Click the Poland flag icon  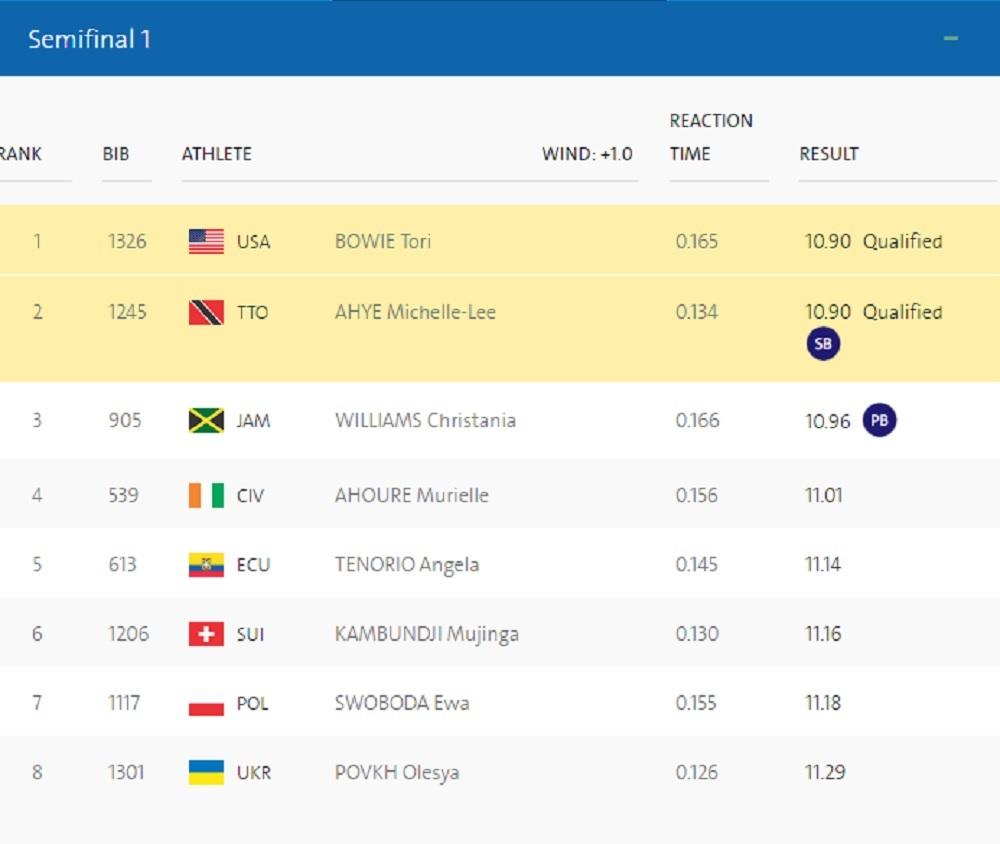click(206, 704)
